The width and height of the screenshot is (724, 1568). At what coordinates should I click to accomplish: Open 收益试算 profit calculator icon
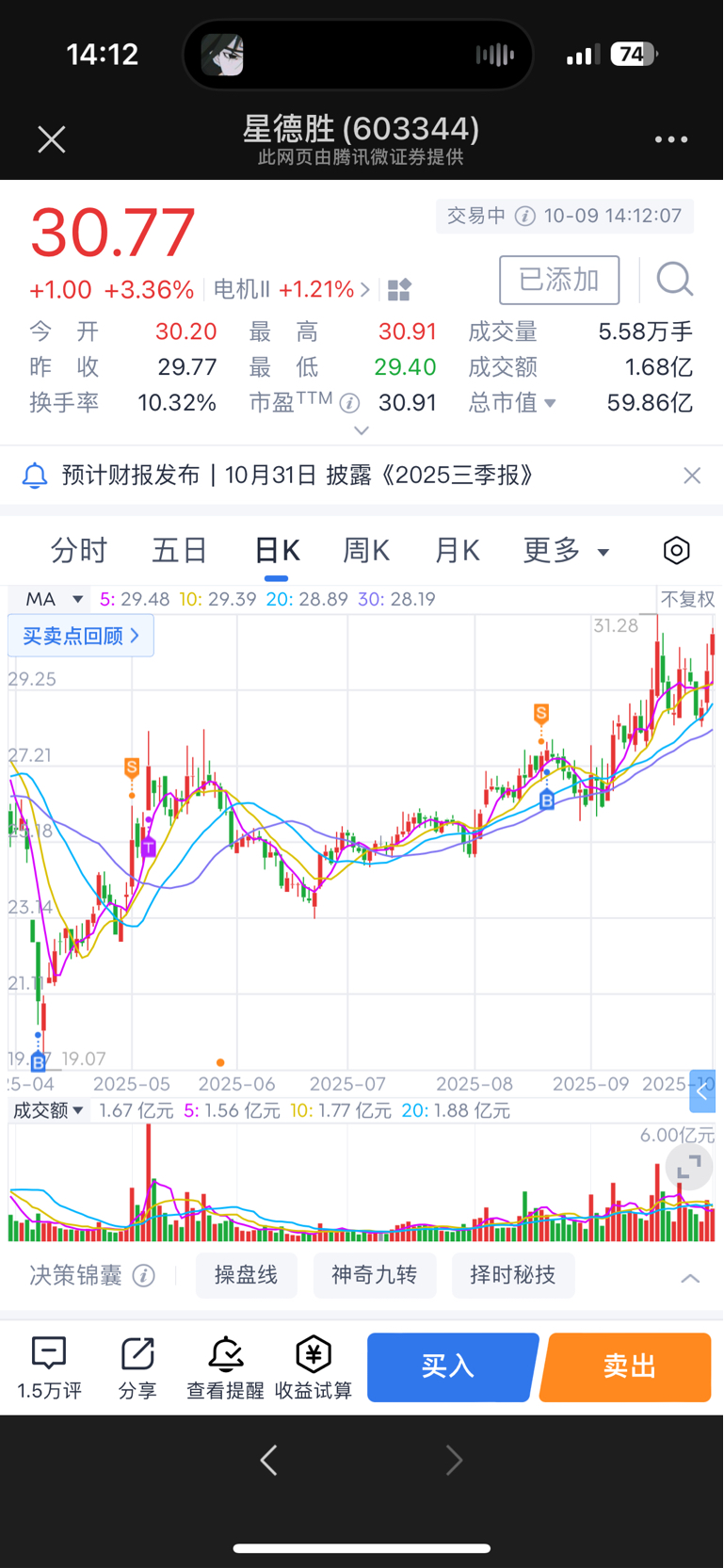click(314, 1366)
